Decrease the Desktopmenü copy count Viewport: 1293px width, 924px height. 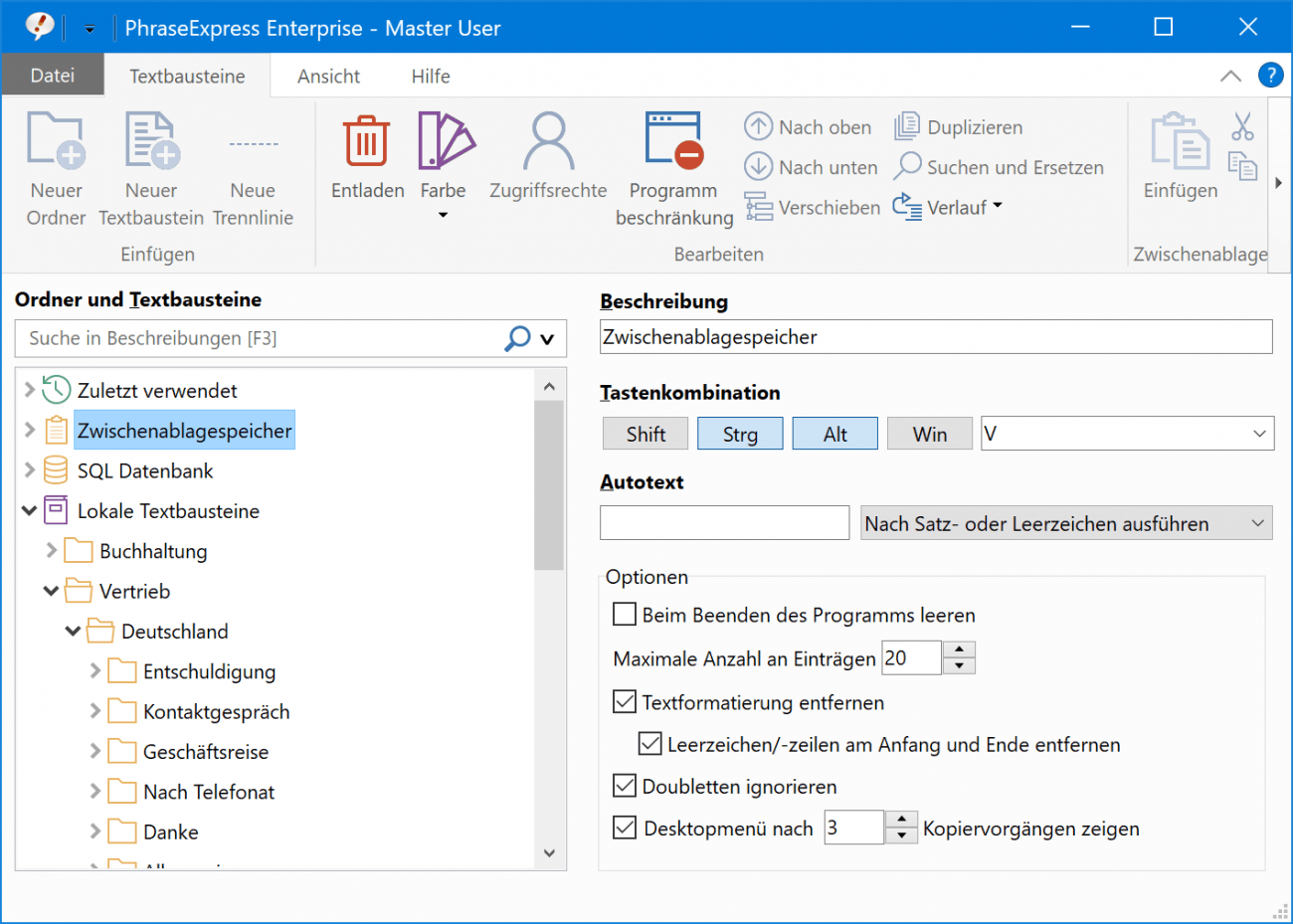click(x=901, y=835)
